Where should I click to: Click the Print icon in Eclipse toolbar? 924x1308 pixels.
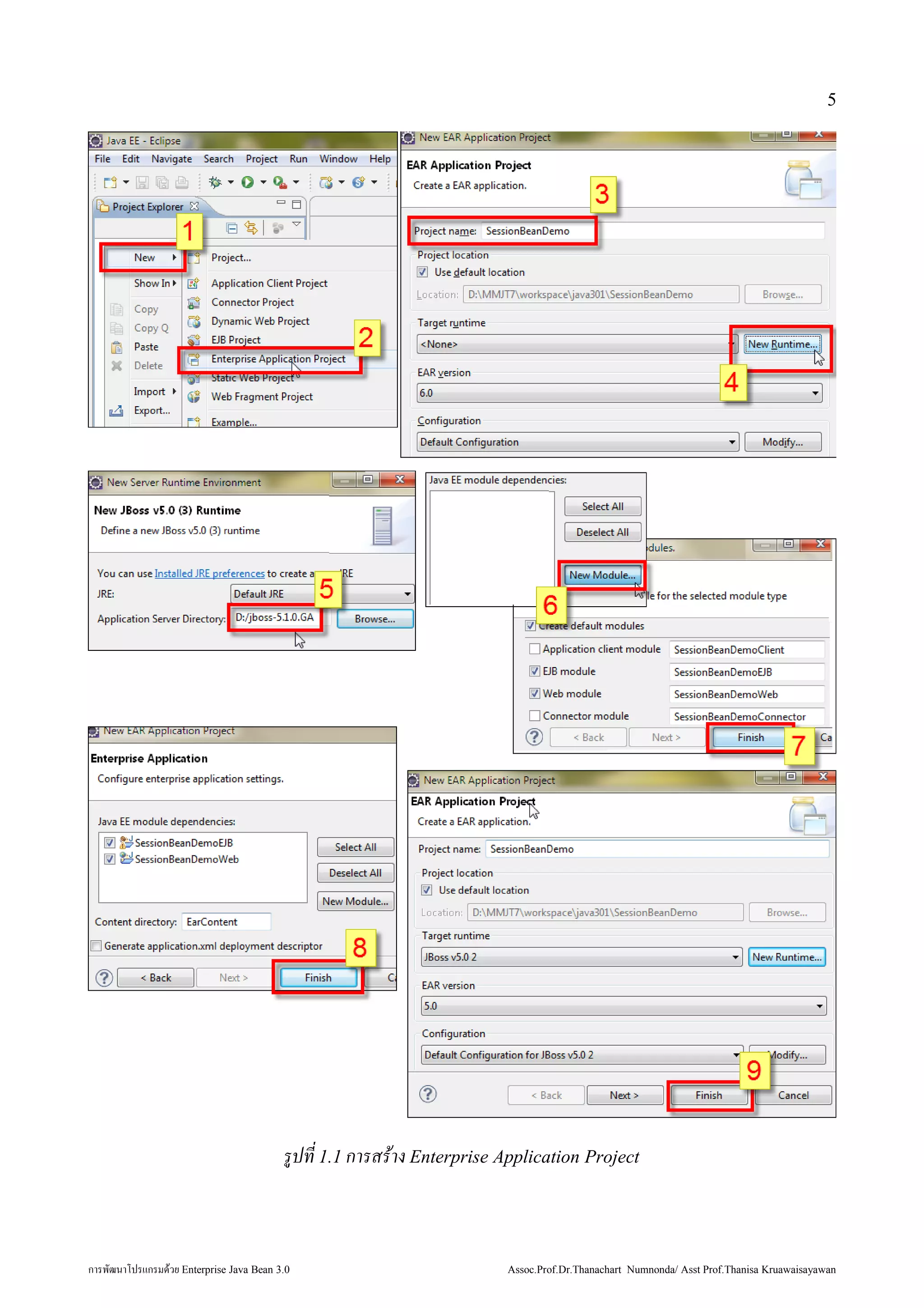click(x=182, y=182)
